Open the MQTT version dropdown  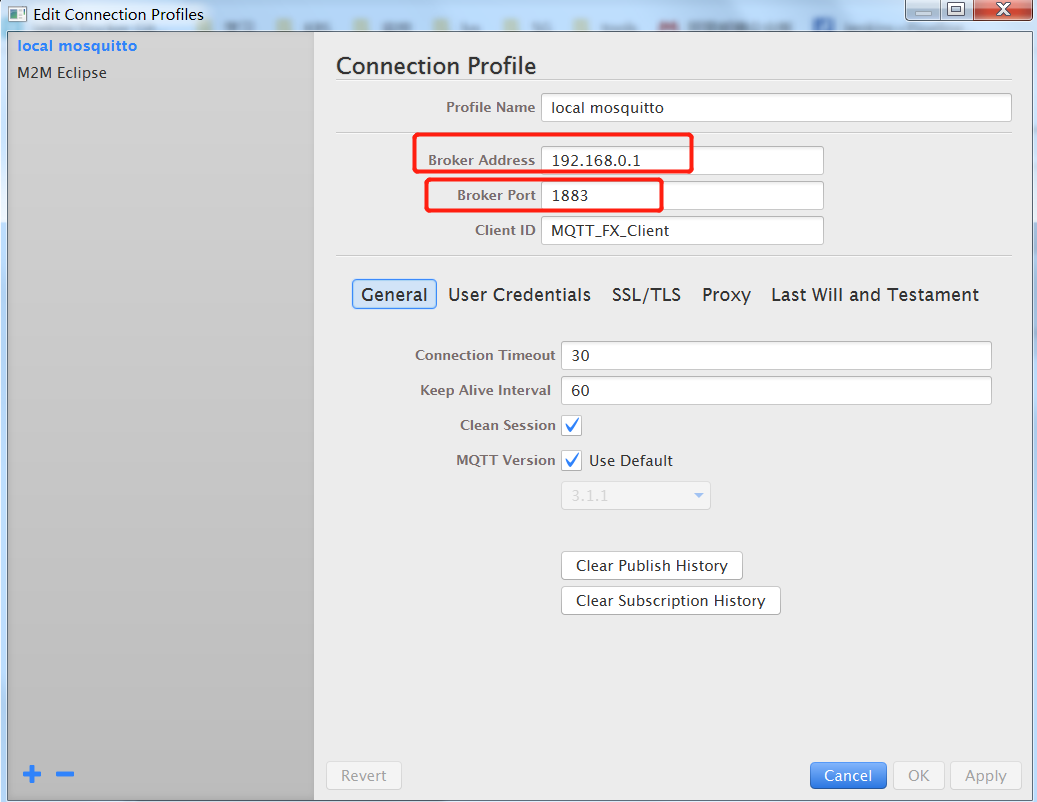click(x=698, y=495)
